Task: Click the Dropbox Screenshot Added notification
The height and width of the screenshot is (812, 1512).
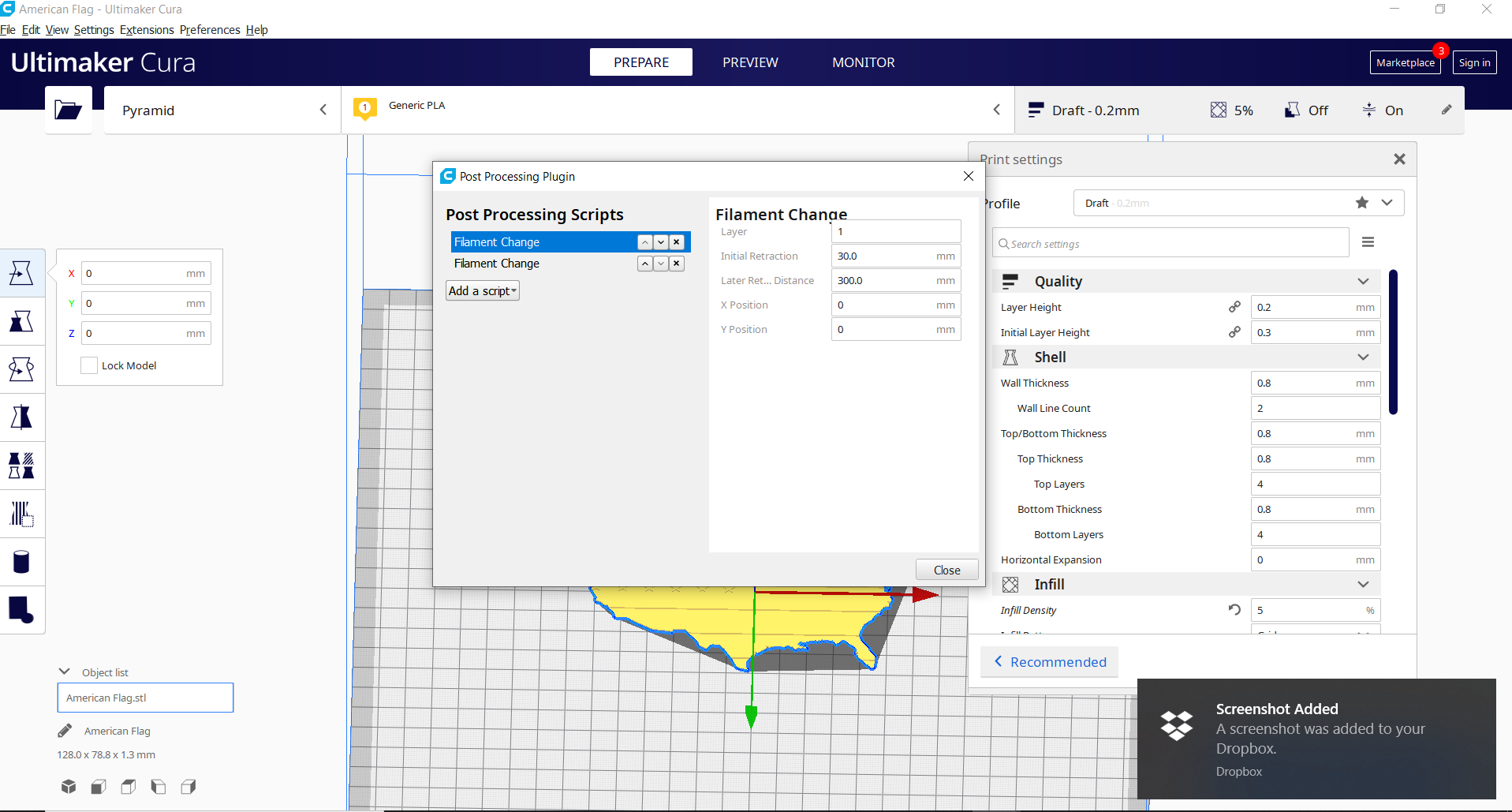Action: tap(1316, 739)
